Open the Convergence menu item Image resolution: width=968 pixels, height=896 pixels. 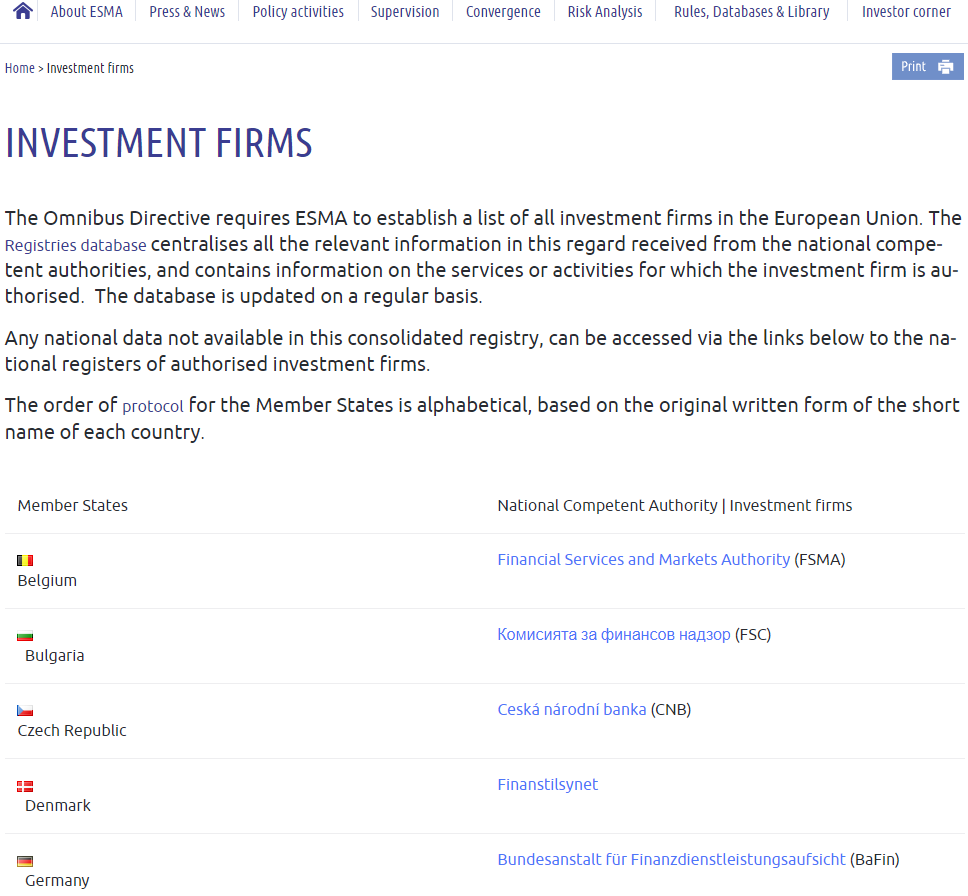point(503,12)
